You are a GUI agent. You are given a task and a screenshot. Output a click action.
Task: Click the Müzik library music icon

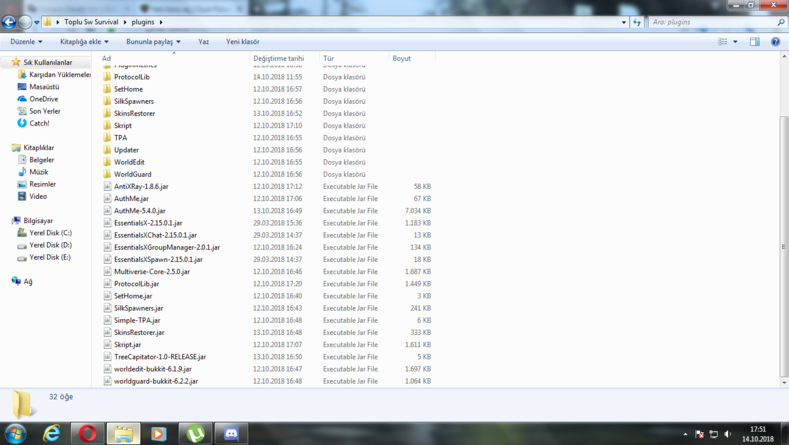coord(22,172)
